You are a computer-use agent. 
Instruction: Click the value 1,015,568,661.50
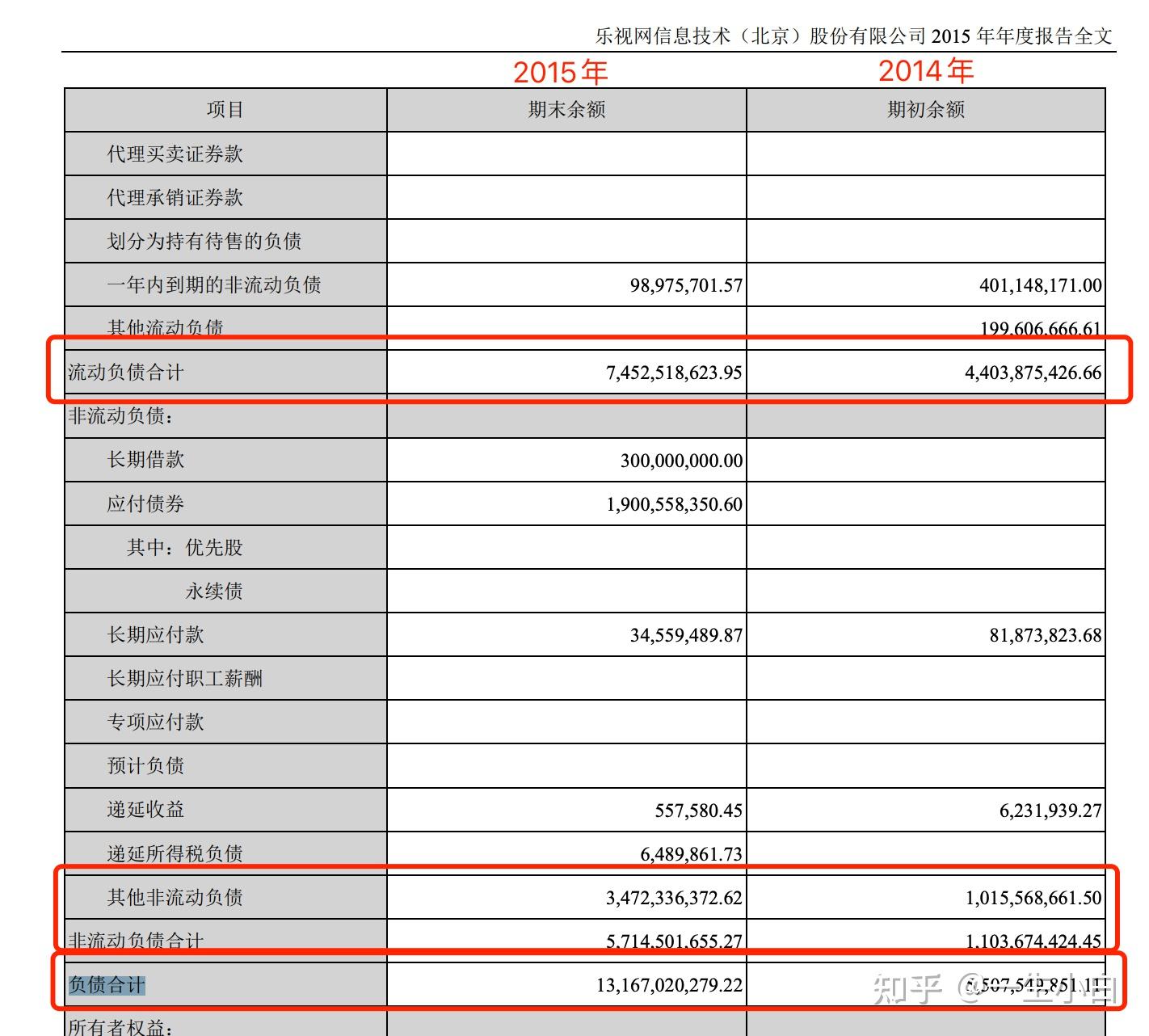coord(1033,898)
